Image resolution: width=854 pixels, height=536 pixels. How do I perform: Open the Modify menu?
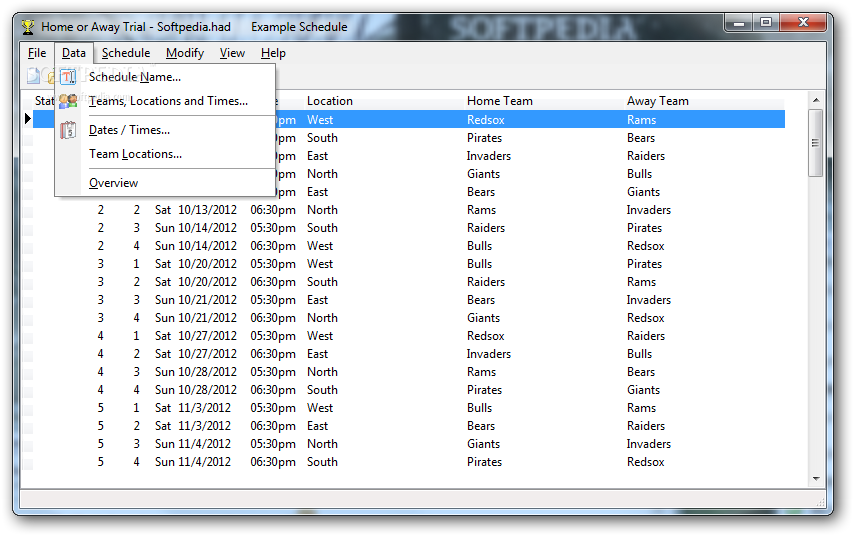point(185,53)
